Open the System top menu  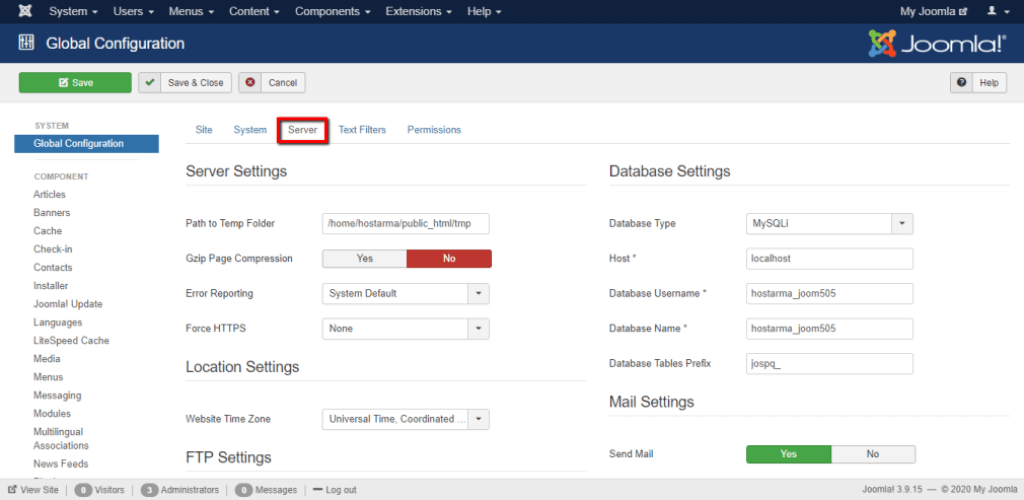(x=73, y=11)
